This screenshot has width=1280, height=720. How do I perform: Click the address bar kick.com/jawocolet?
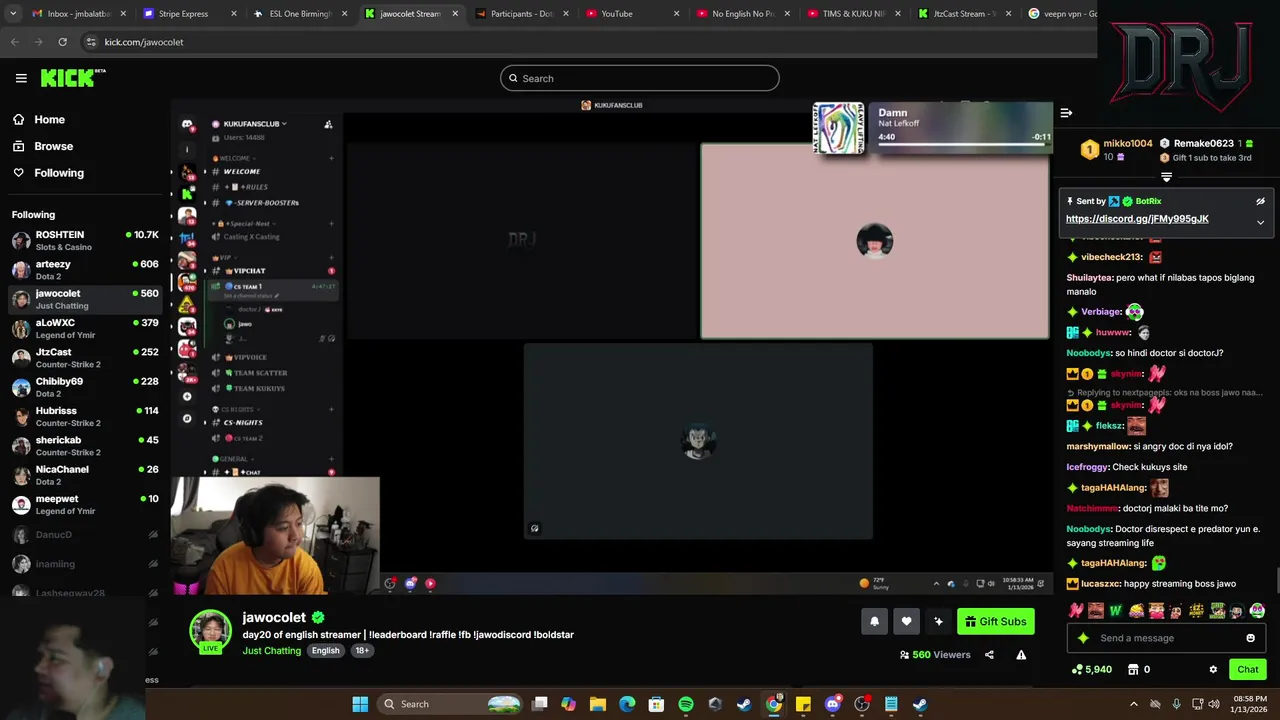click(143, 42)
